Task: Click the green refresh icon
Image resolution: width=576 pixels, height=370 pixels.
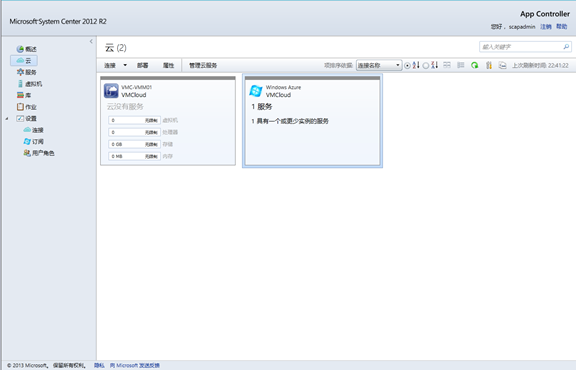Action: point(475,65)
